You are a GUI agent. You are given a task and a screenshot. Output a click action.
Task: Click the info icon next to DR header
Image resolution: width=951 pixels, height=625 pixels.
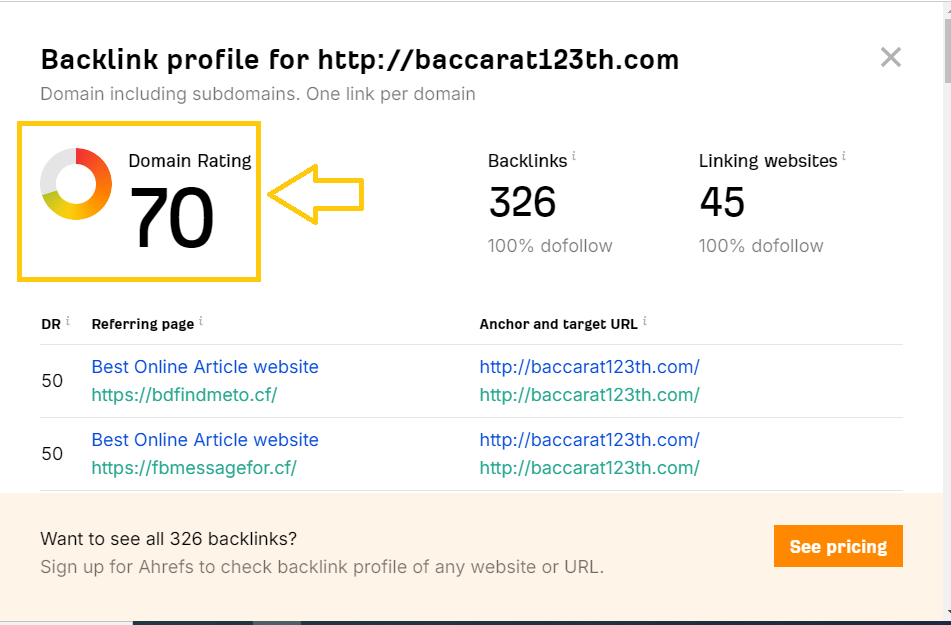[x=68, y=322]
